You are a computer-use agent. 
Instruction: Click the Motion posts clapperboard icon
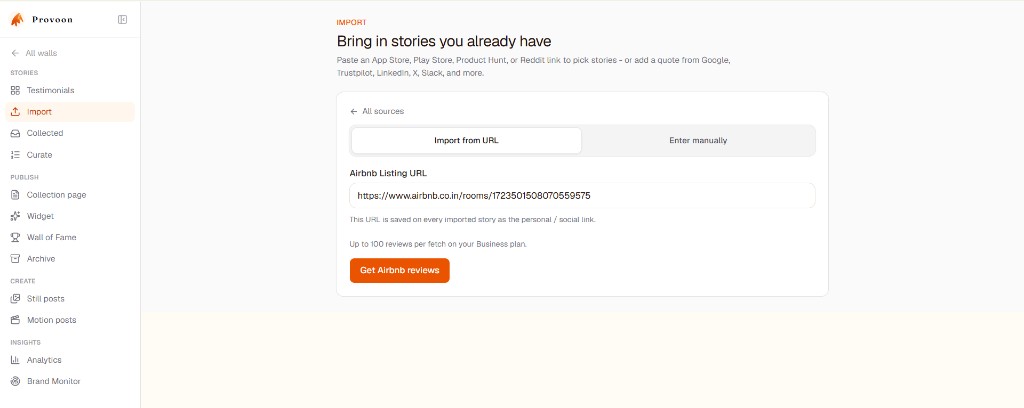pos(15,320)
